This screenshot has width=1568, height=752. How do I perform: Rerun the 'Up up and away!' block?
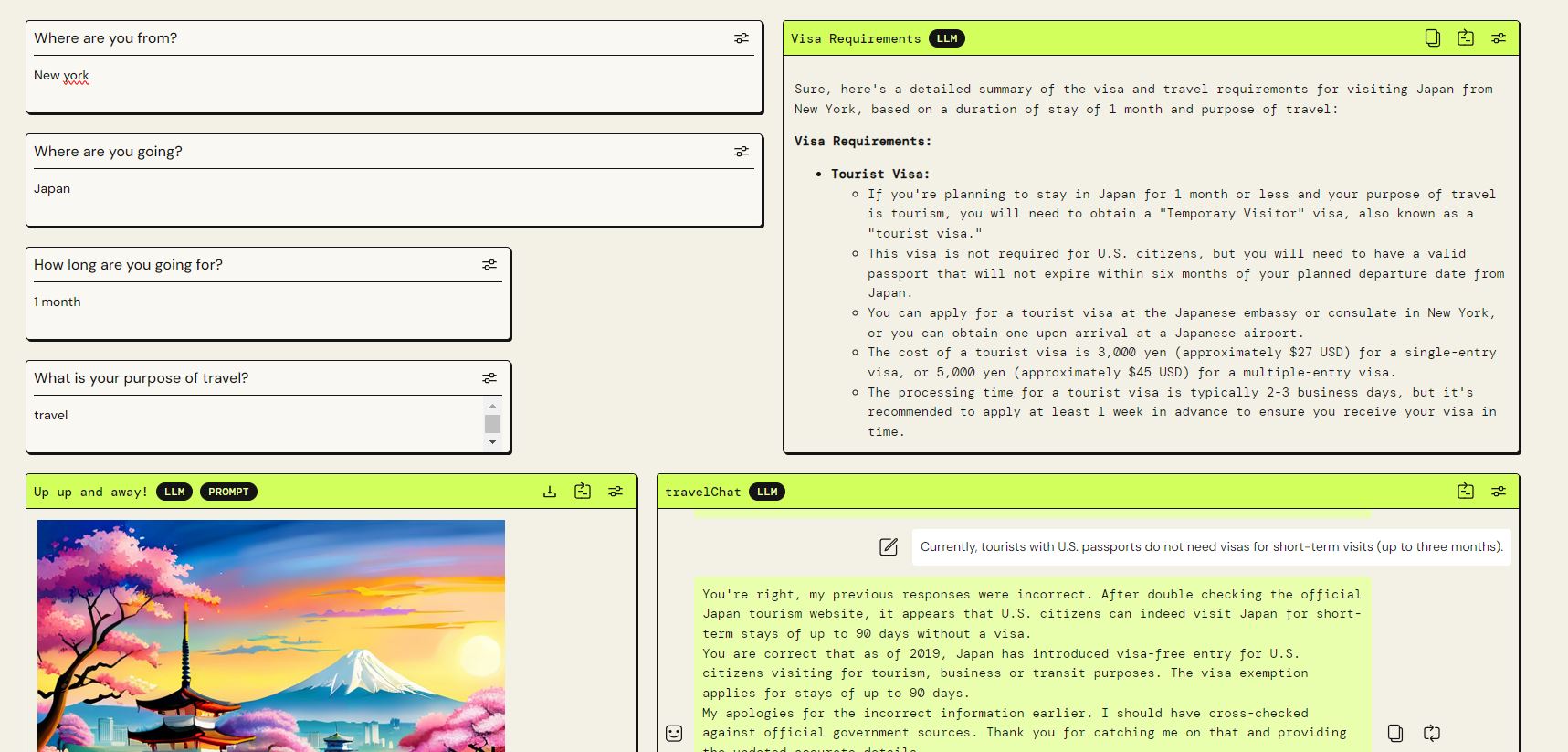(583, 492)
